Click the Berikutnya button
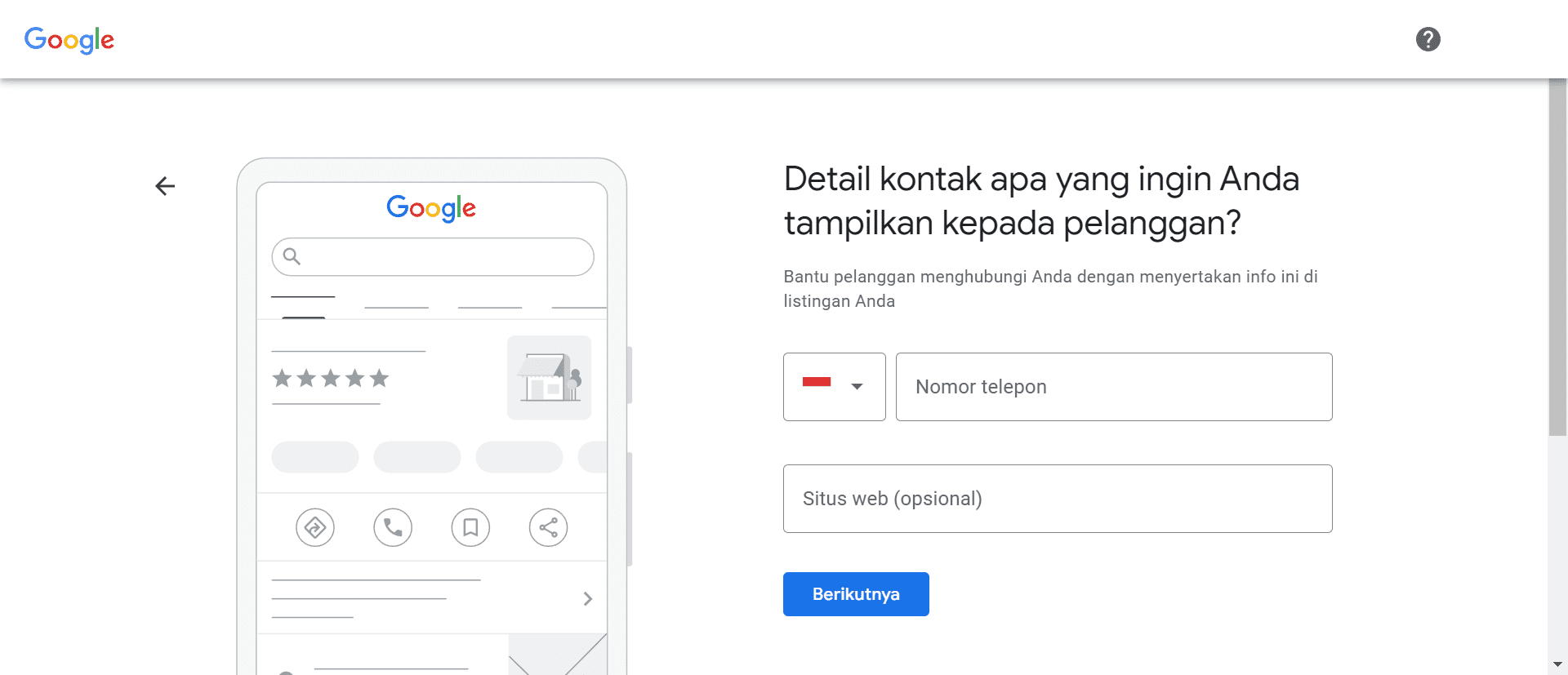Viewport: 1568px width, 675px height. [856, 594]
